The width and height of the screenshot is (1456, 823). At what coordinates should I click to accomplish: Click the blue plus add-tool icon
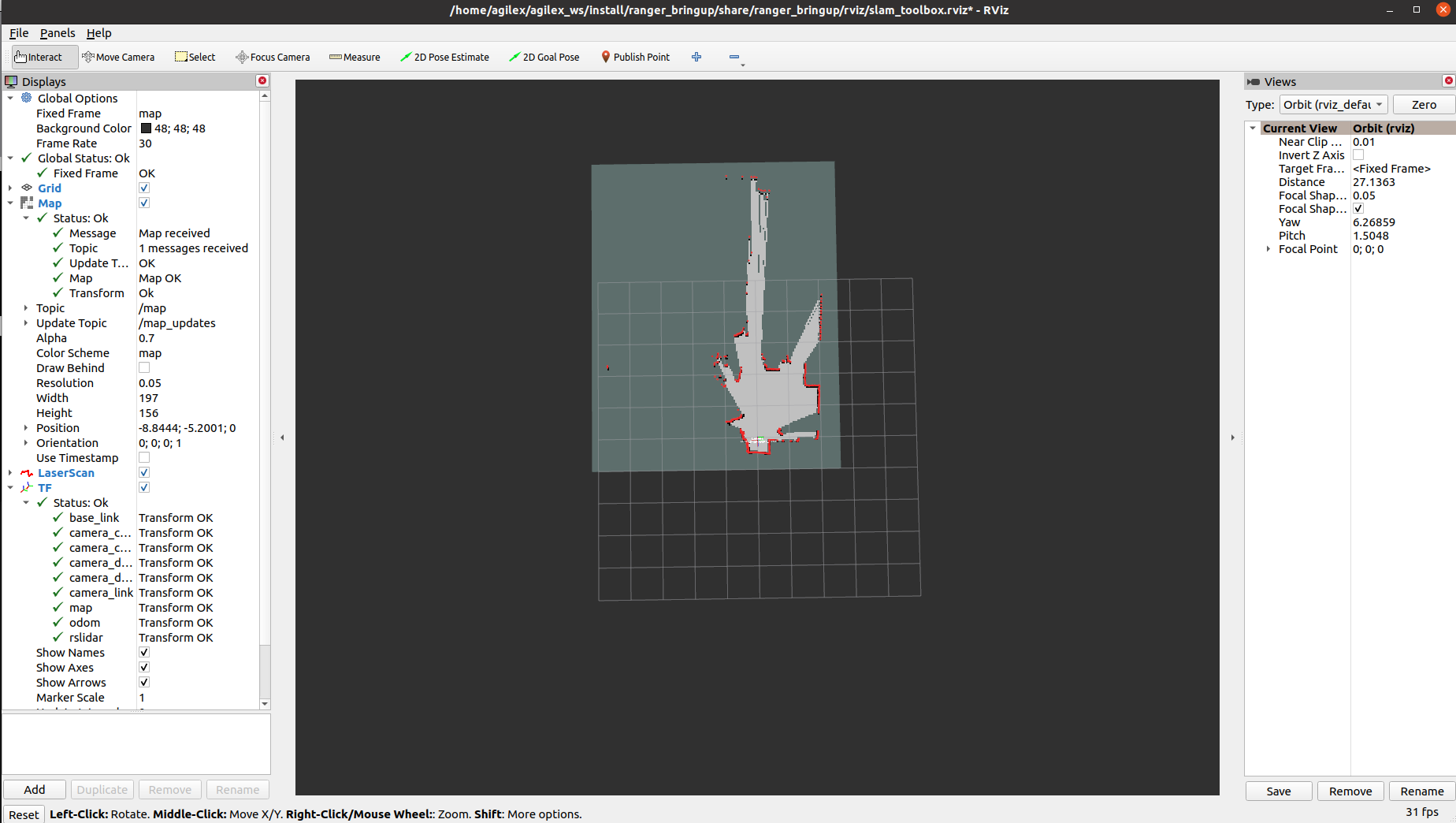coord(696,57)
